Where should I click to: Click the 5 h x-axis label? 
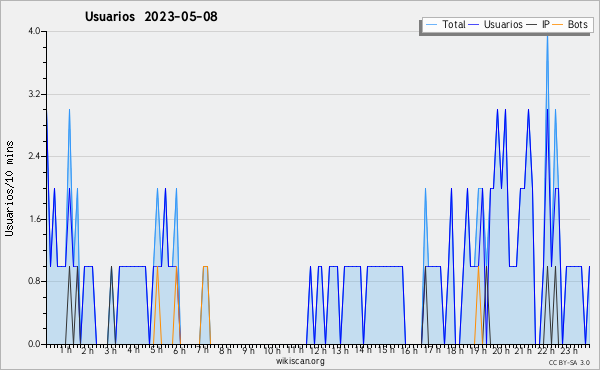click(156, 350)
